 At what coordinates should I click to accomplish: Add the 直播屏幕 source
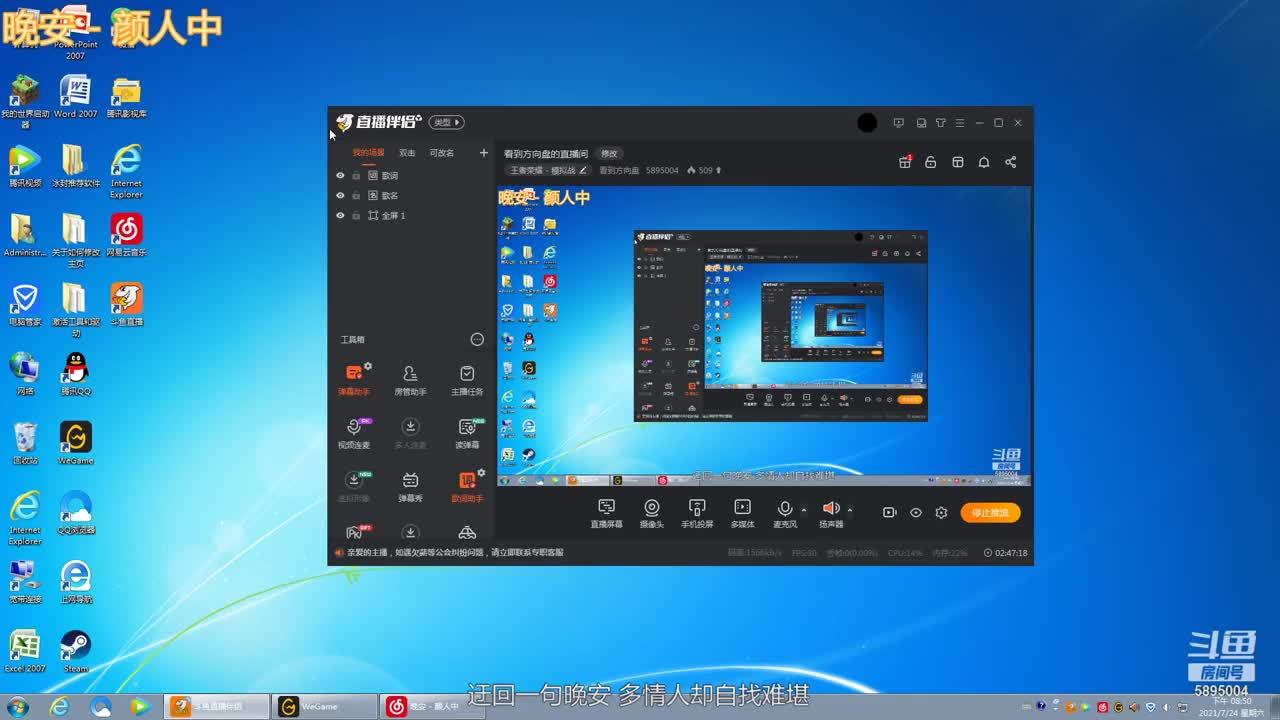click(x=606, y=514)
